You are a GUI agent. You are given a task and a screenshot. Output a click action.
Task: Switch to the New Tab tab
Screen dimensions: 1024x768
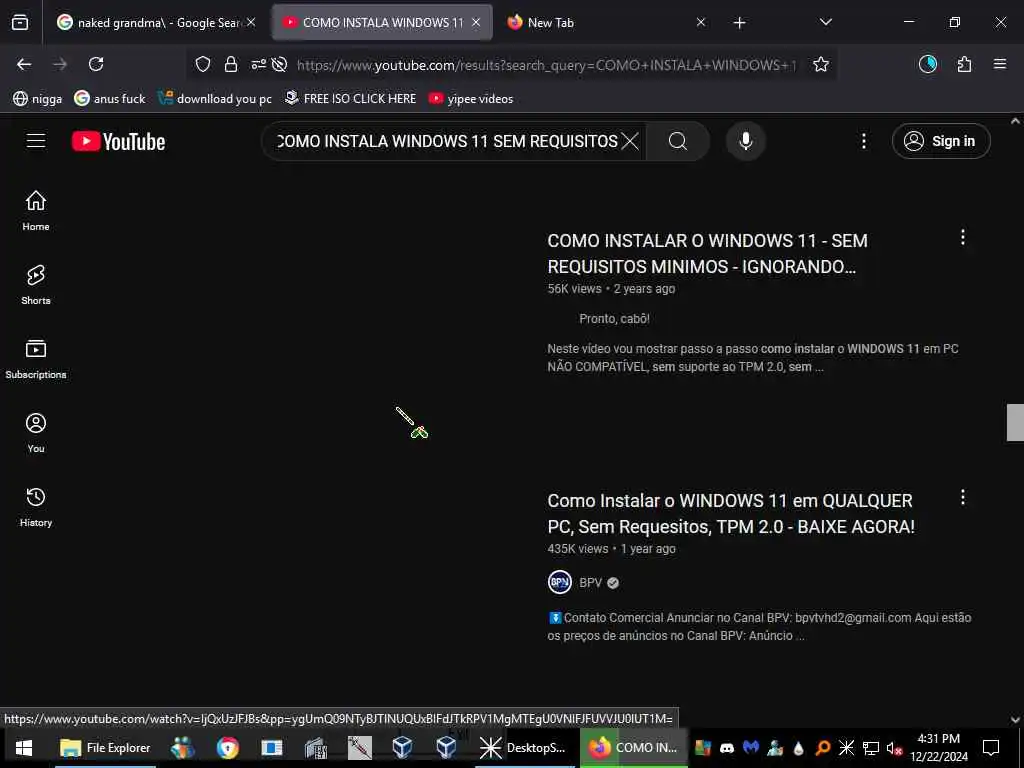551,22
